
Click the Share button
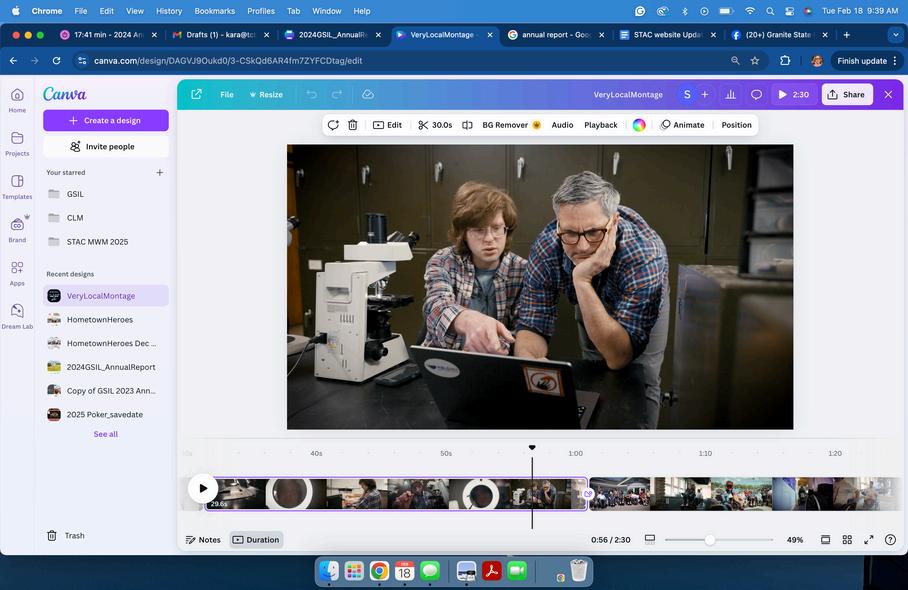pos(847,94)
